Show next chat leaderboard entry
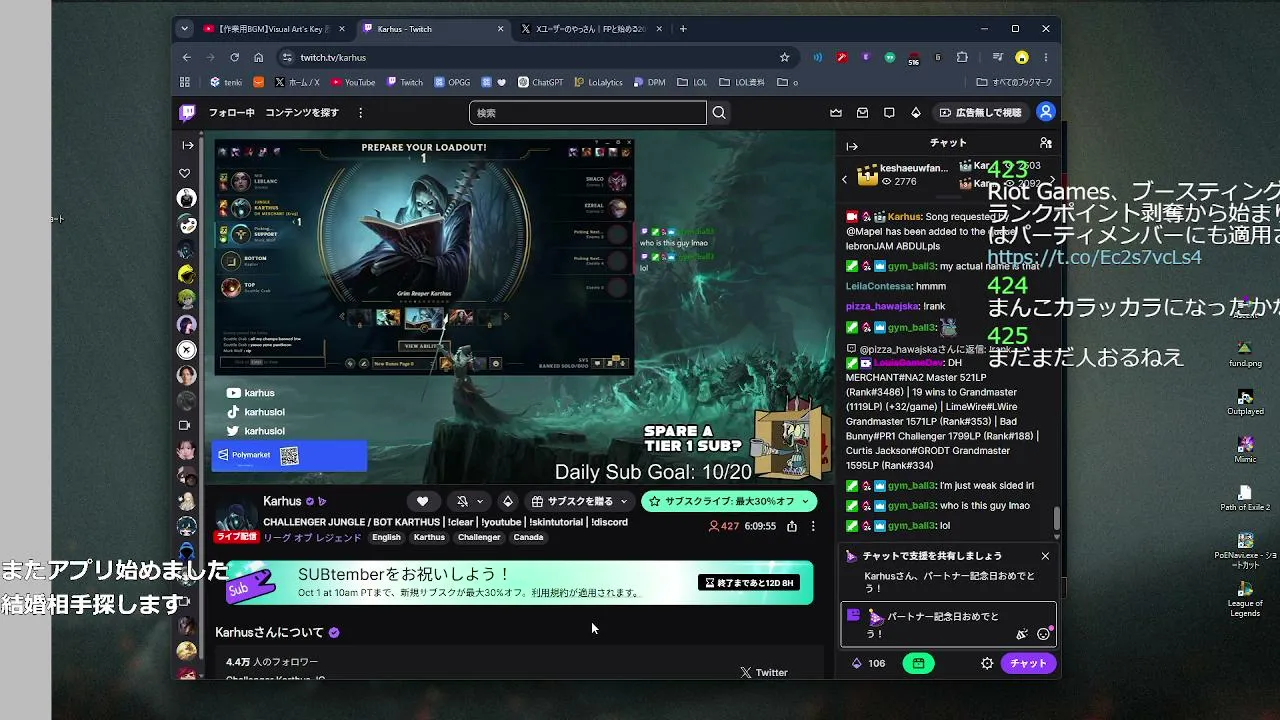This screenshot has width=1280, height=720. (x=1051, y=179)
